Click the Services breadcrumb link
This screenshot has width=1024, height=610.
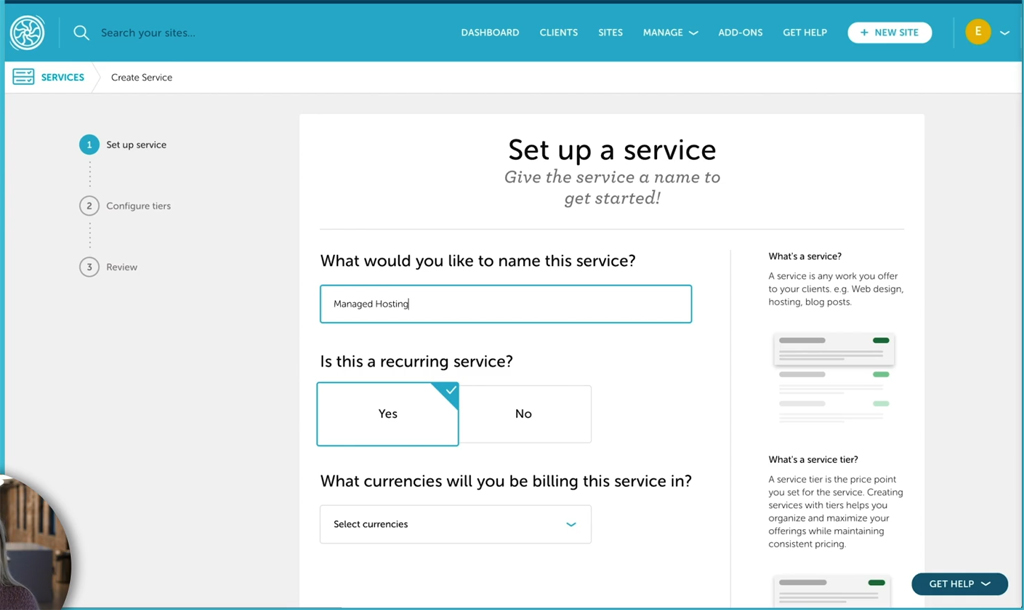point(63,77)
